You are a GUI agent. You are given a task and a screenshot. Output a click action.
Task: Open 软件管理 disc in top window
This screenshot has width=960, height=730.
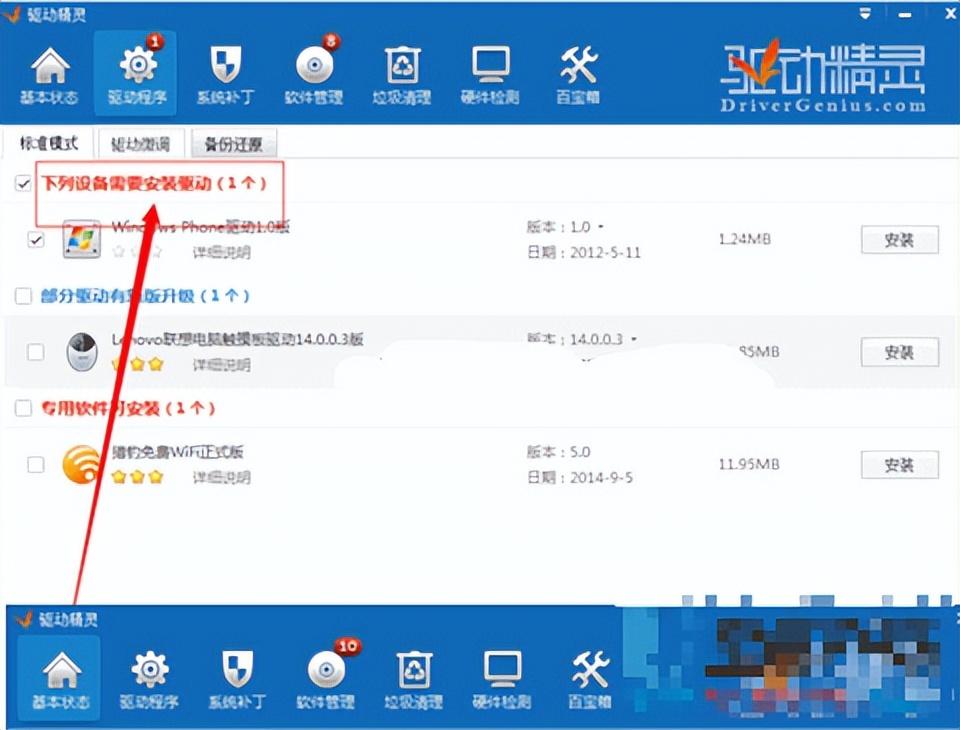314,73
